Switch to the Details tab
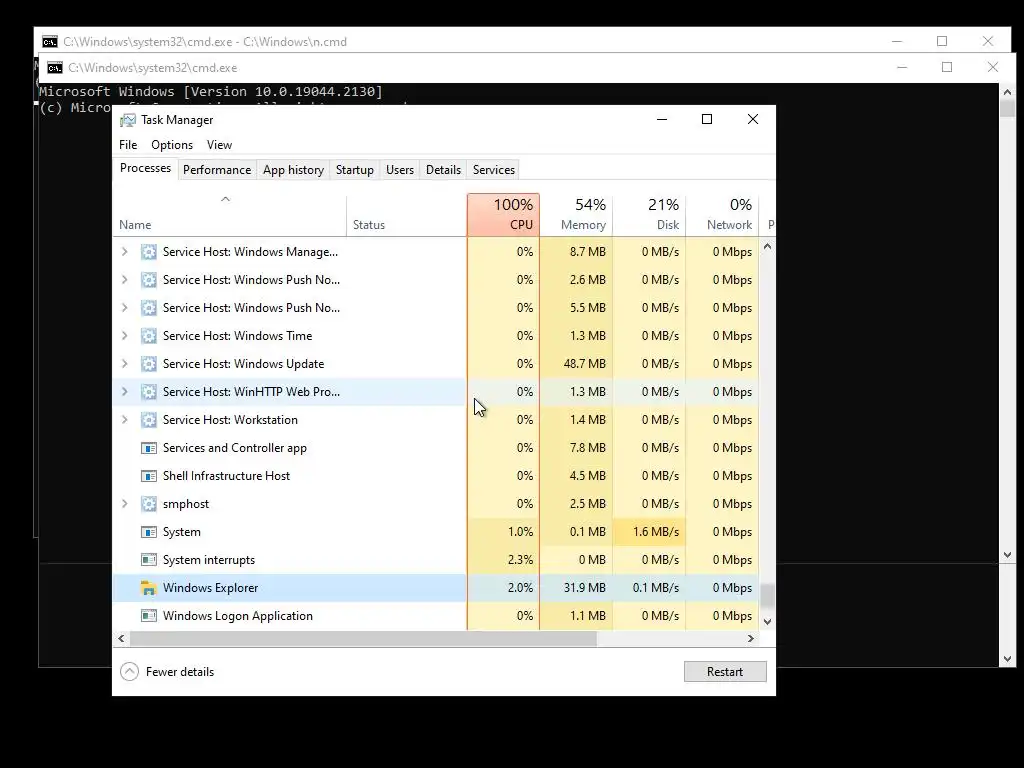Screen dimensions: 1024x768 coord(443,170)
